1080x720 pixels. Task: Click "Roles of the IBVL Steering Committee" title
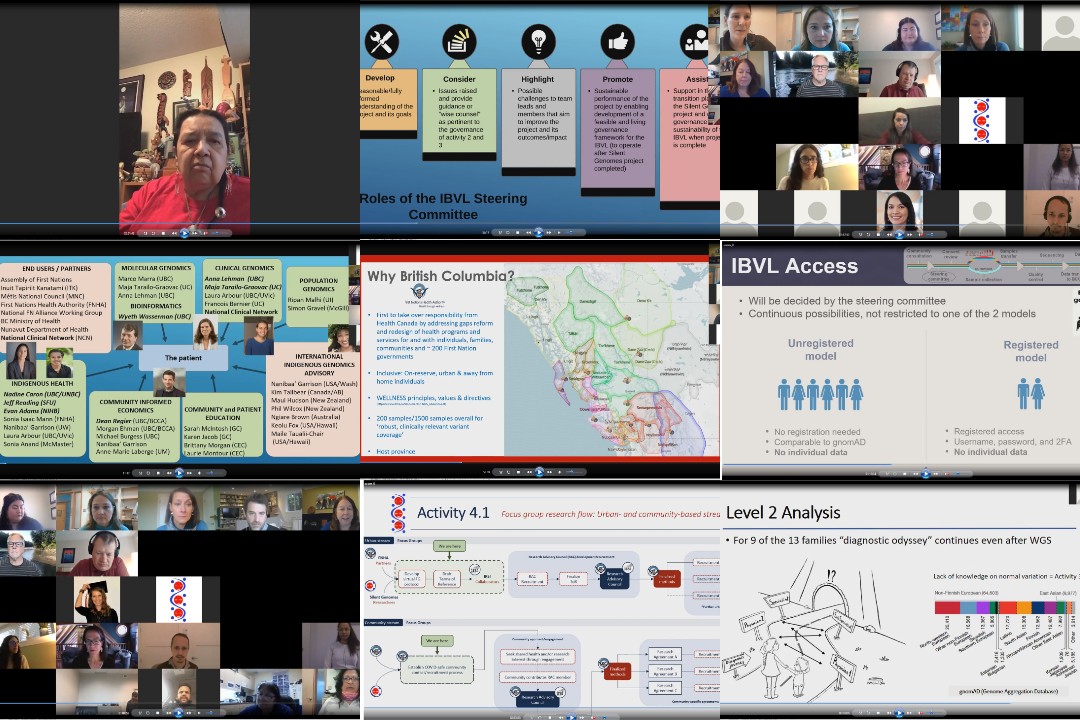pos(443,207)
